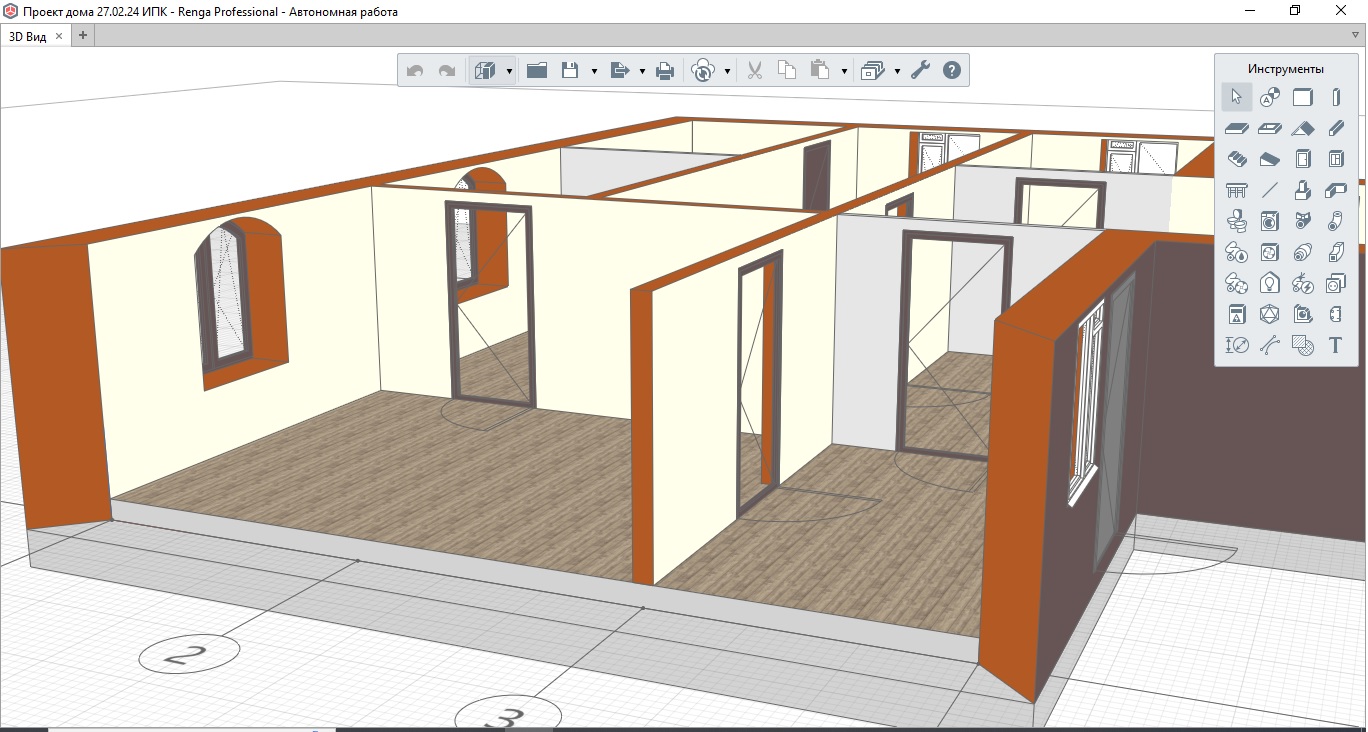The image size is (1368, 732).
Task: Select the Dimension tool
Action: coord(1237,345)
